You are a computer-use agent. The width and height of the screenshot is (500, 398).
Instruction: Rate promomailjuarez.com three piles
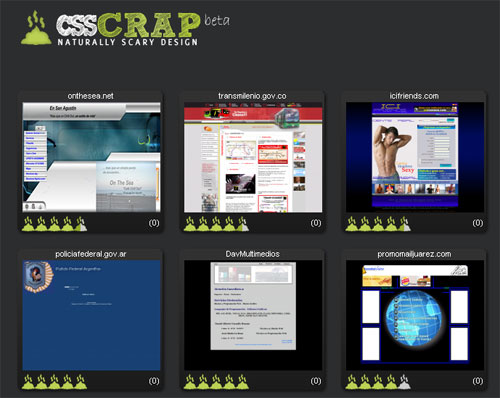tap(378, 382)
